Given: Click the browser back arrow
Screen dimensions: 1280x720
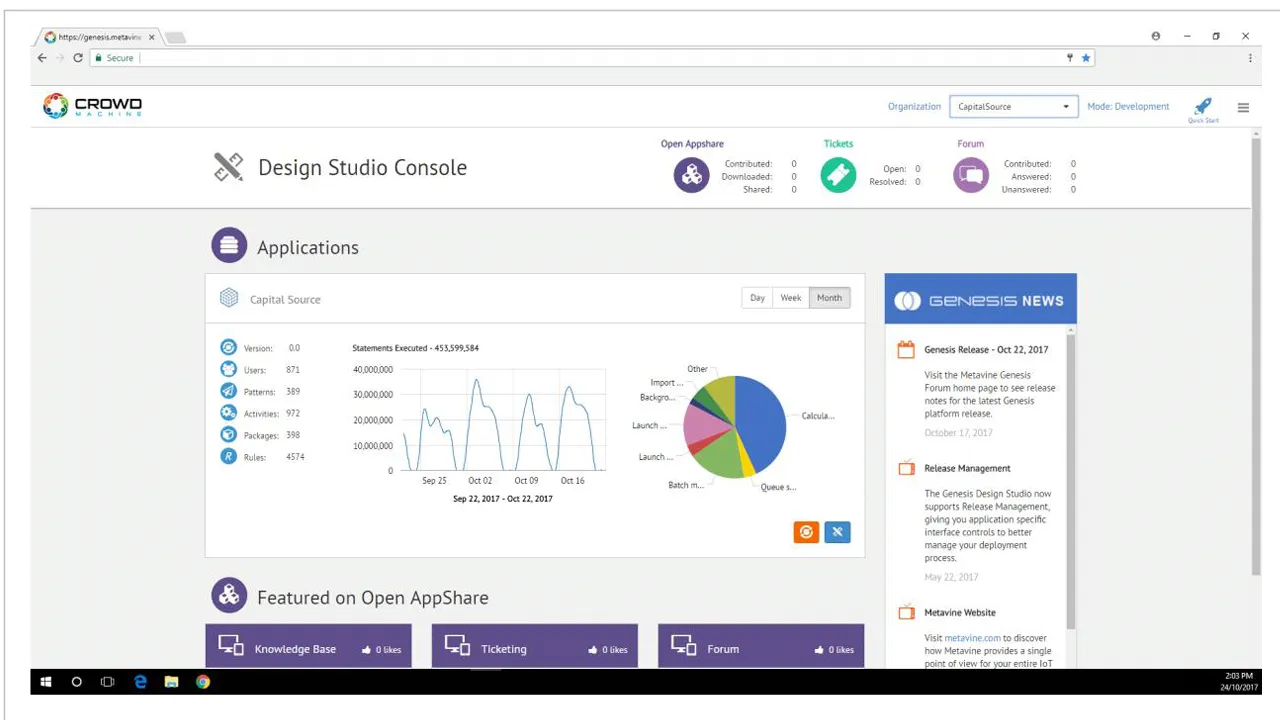Looking at the screenshot, I should [x=42, y=58].
